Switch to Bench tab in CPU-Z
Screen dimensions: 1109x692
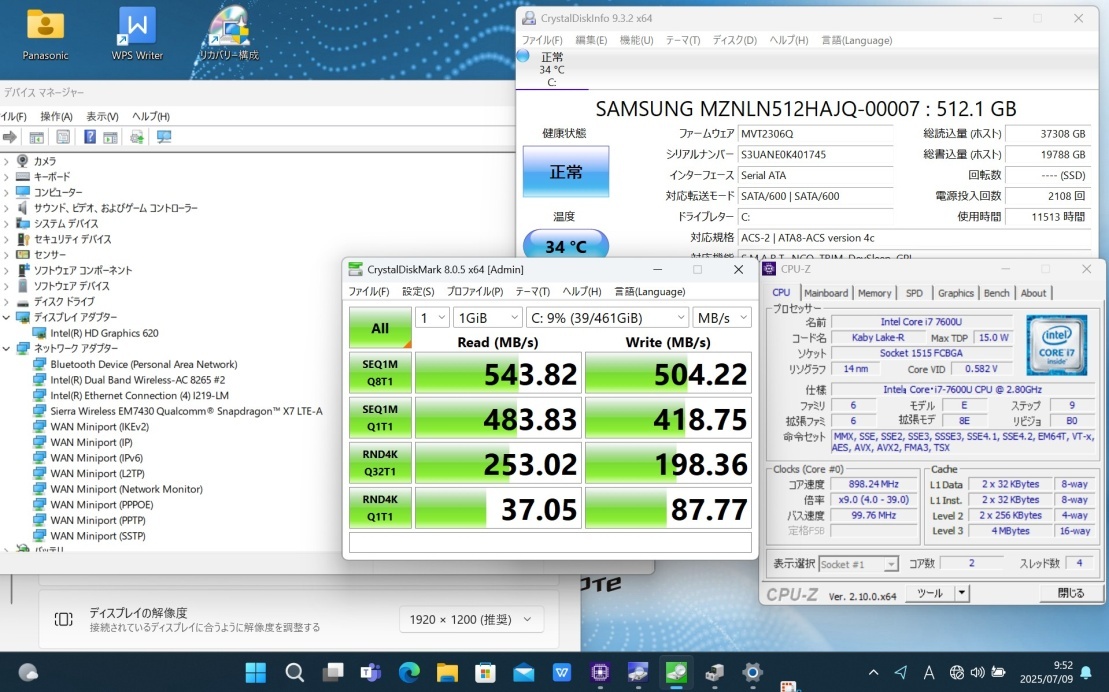pyautogui.click(x=997, y=293)
